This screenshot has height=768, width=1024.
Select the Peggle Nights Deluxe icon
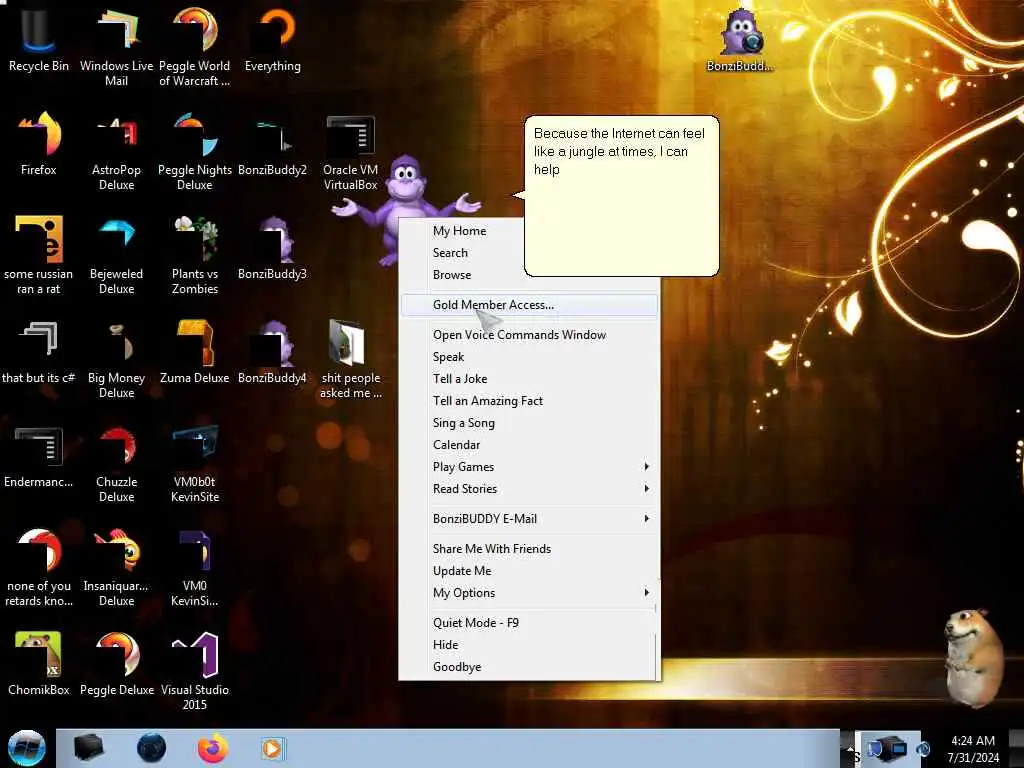coord(195,150)
